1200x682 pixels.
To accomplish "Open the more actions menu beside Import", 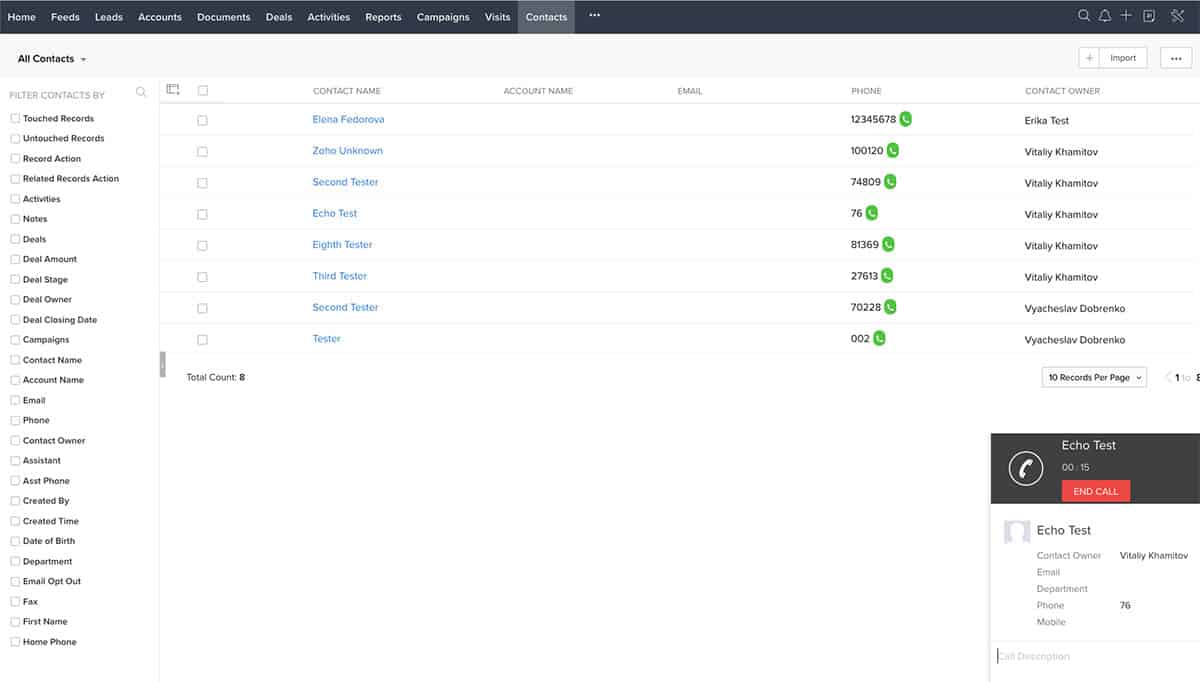I will coord(1176,58).
